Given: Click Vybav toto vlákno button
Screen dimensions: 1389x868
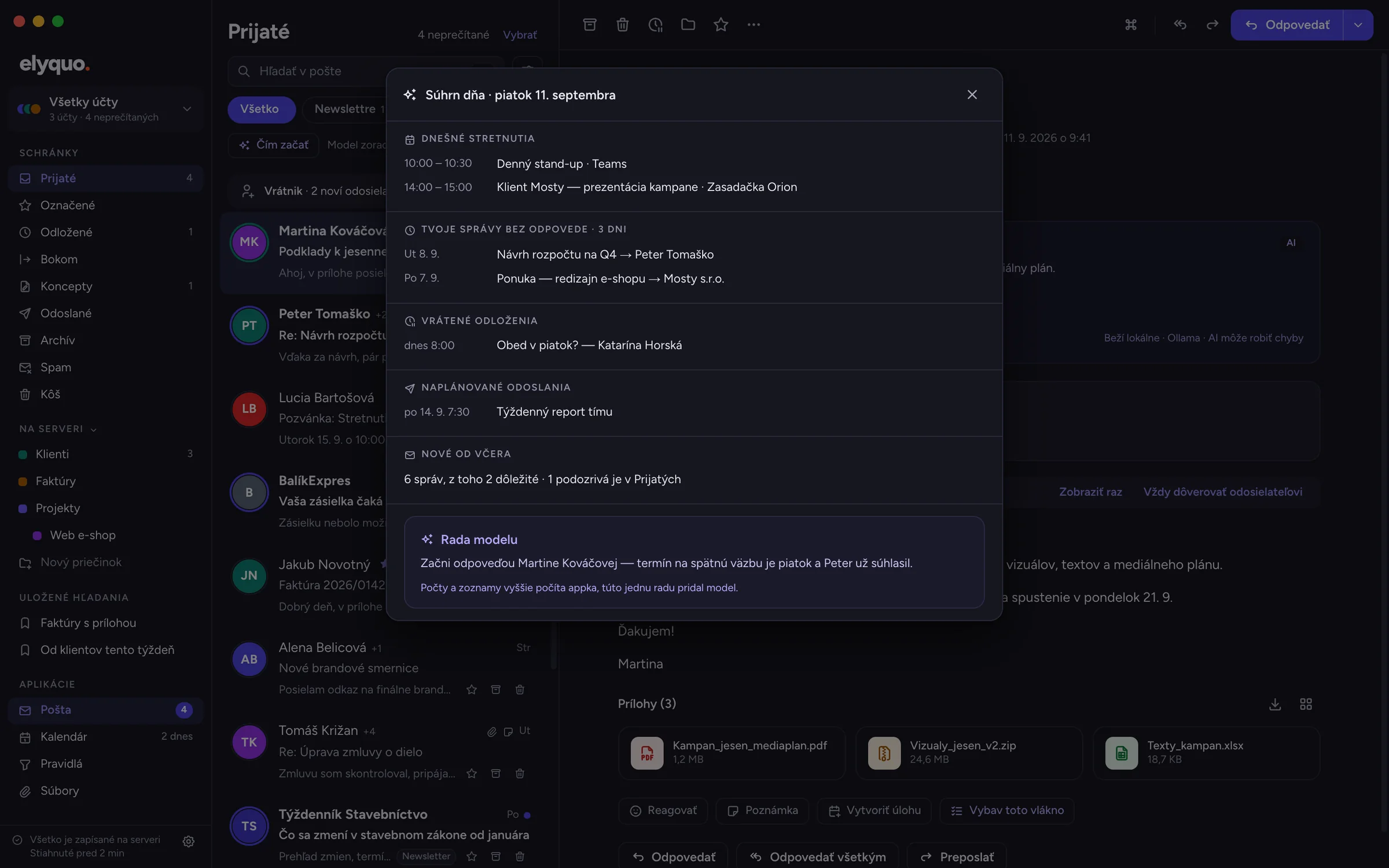Looking at the screenshot, I should (x=1007, y=811).
